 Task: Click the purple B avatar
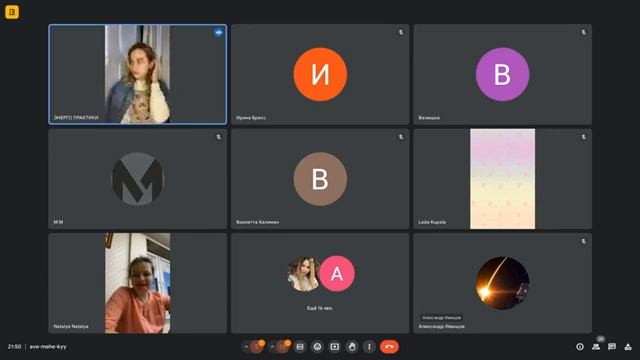coord(502,74)
